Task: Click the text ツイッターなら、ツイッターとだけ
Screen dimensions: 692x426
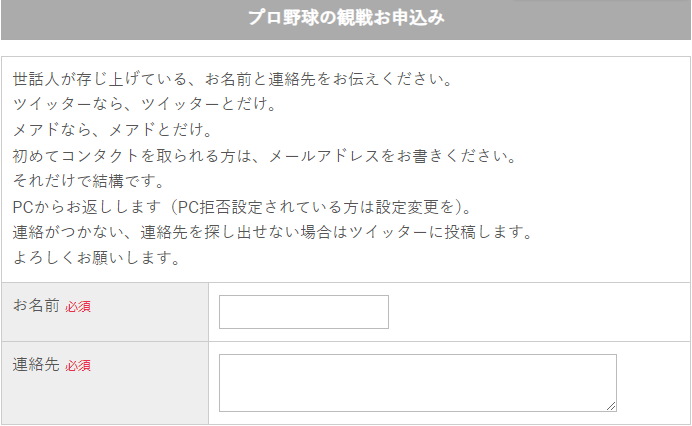Action: click(x=144, y=104)
